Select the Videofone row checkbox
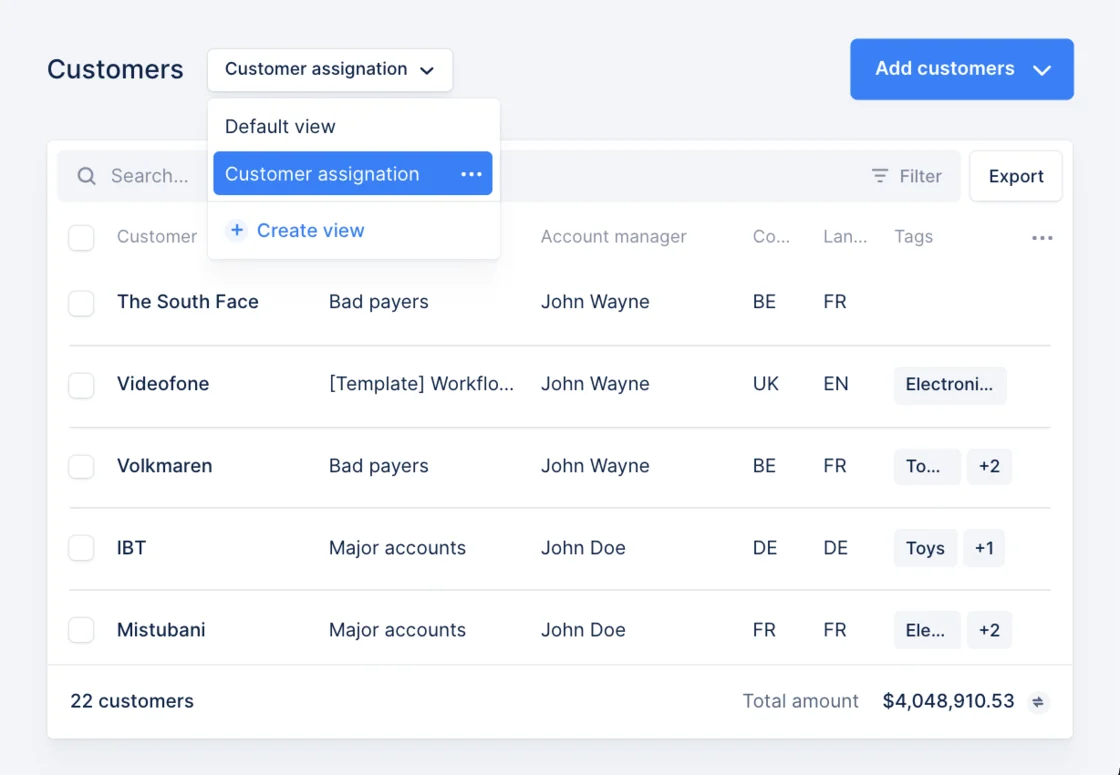Viewport: 1120px width, 775px height. point(81,385)
